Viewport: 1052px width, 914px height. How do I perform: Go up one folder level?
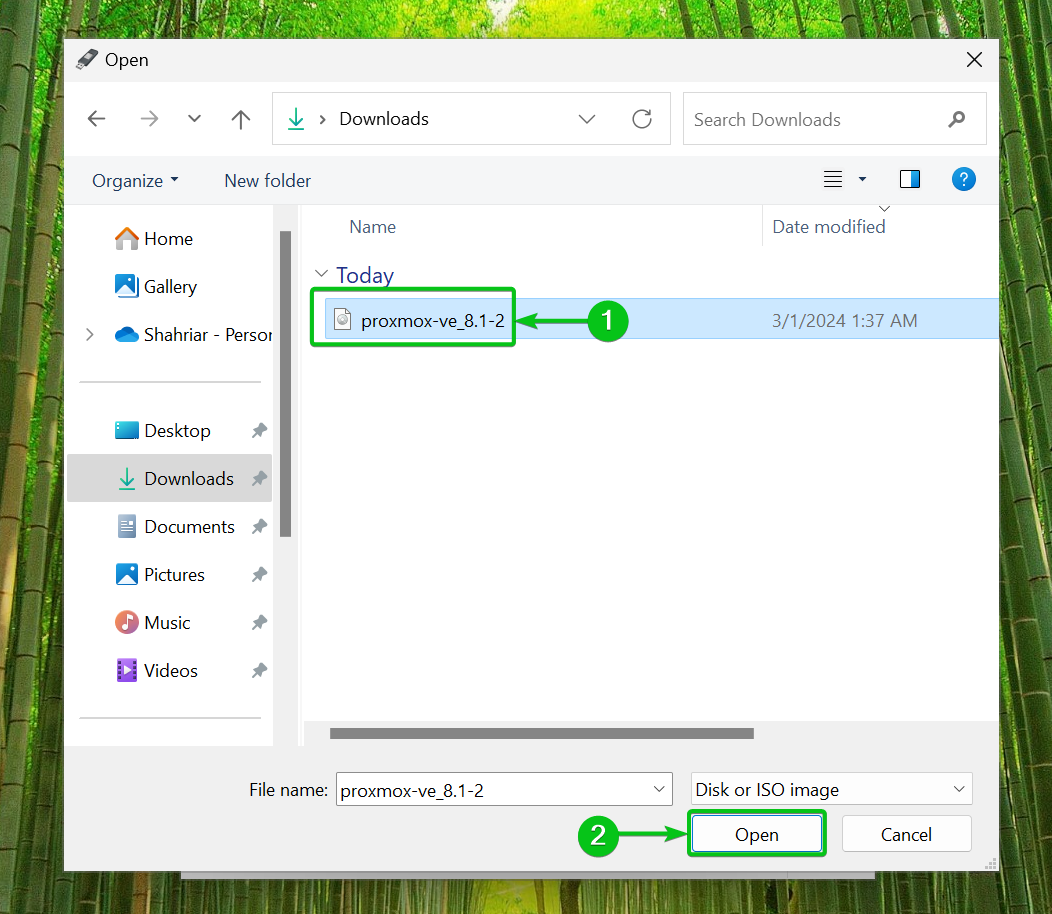coord(240,119)
